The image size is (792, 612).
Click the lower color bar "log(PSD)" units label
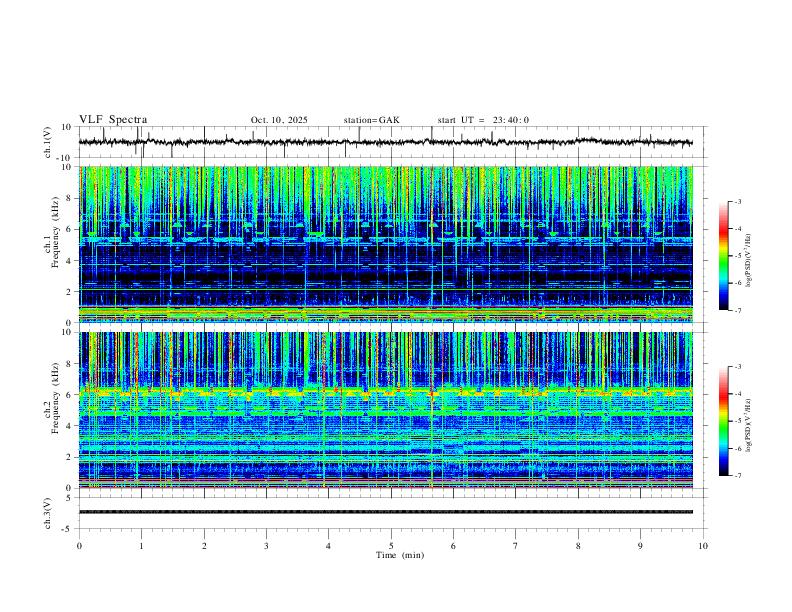click(750, 426)
